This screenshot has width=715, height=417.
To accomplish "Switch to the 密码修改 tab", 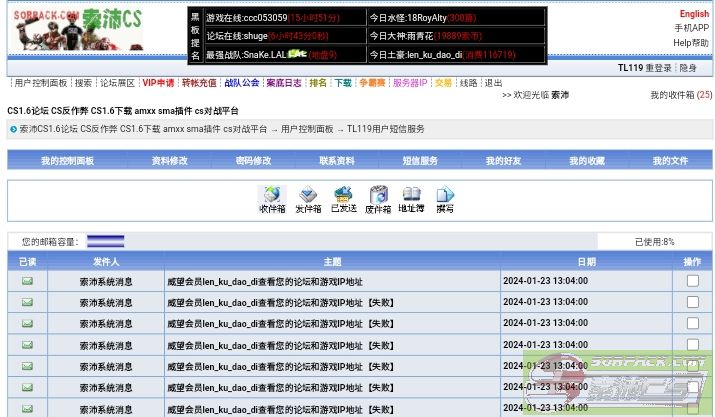I will 253,160.
